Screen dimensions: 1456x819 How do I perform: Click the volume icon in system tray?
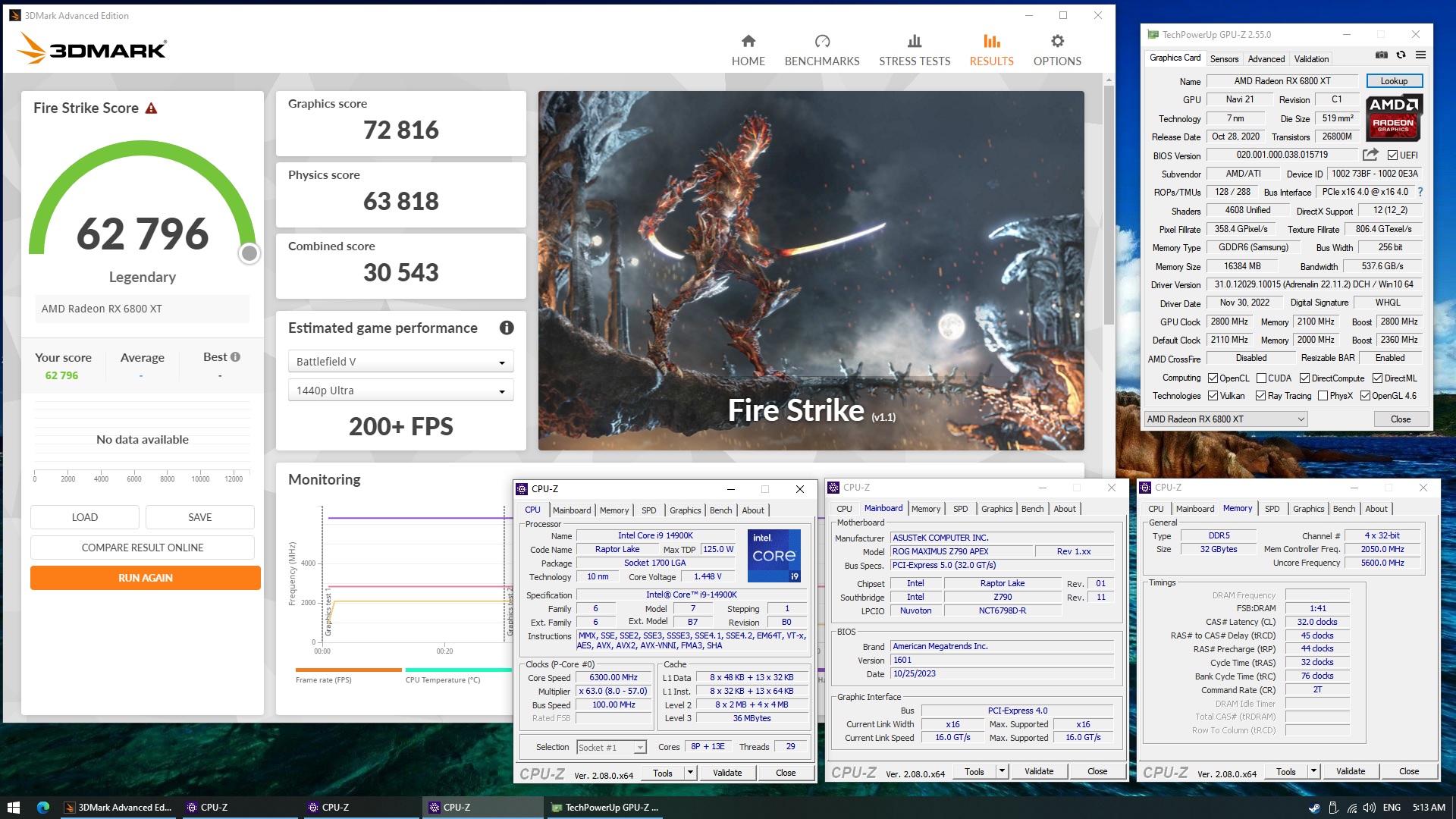[x=1369, y=808]
